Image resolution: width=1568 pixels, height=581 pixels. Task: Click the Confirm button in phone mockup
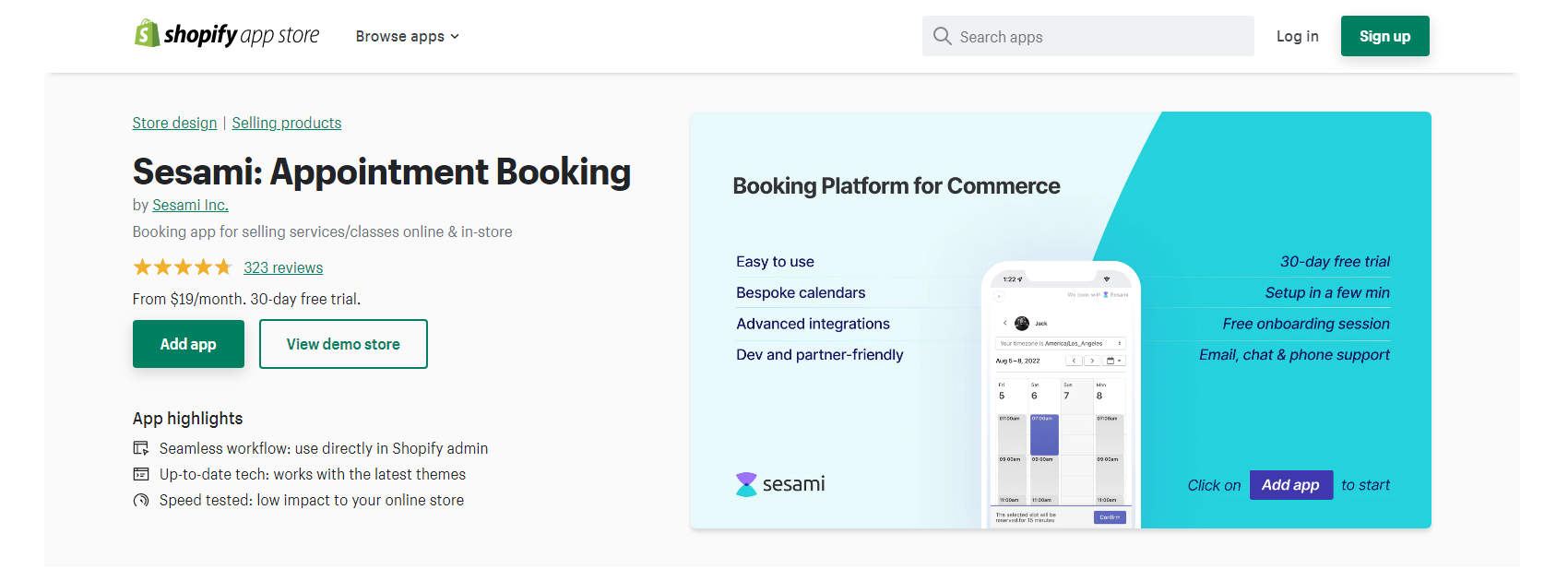click(x=1110, y=517)
